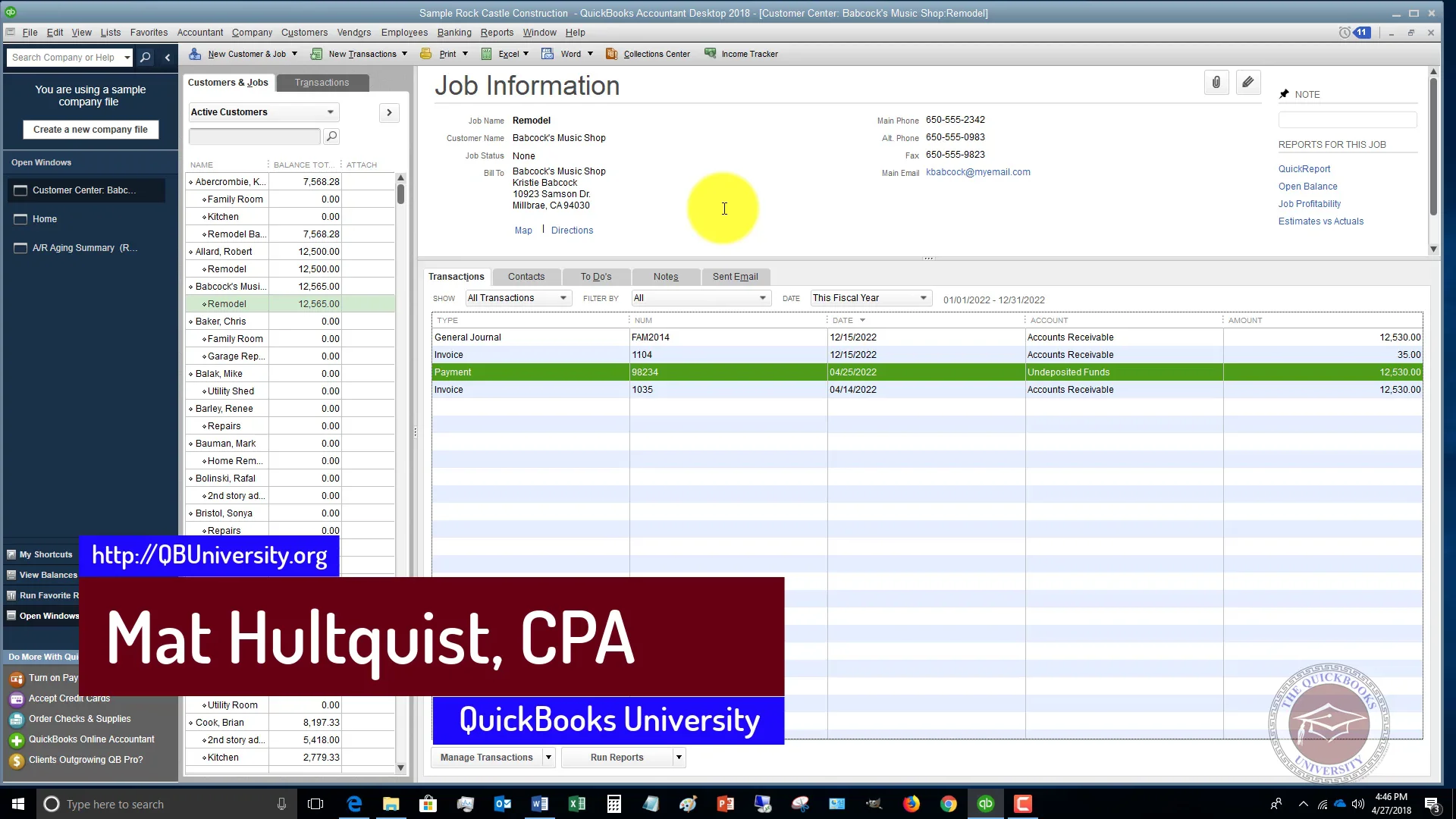This screenshot has height=819, width=1456.
Task: Open the QuickReport link
Action: point(1304,169)
